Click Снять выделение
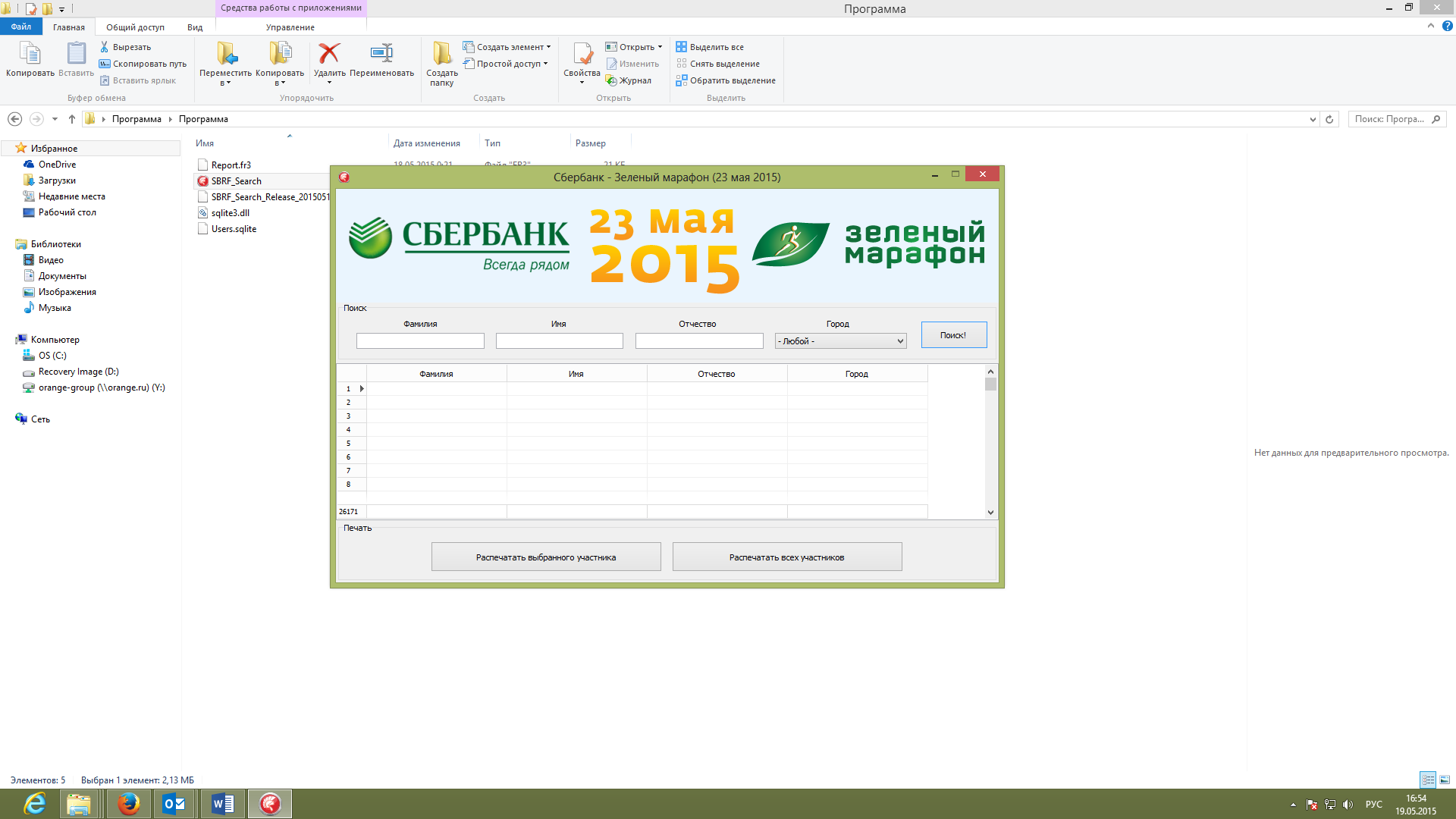Viewport: 1456px width, 819px height. pyautogui.click(x=718, y=64)
